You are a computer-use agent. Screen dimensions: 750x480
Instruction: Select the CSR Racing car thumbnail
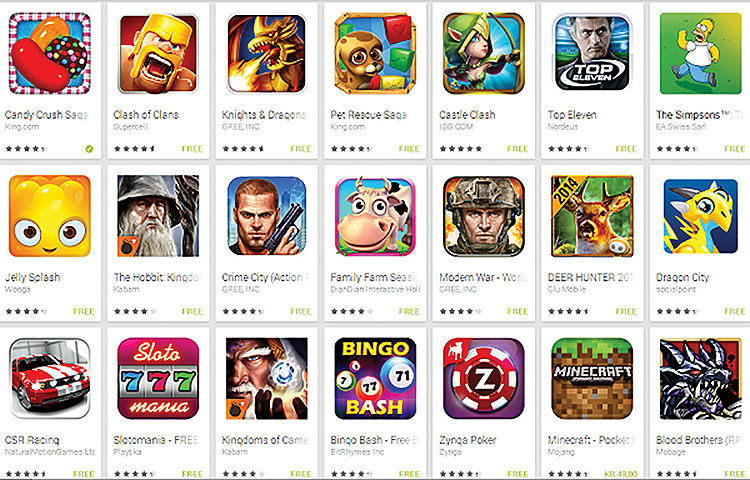point(50,379)
